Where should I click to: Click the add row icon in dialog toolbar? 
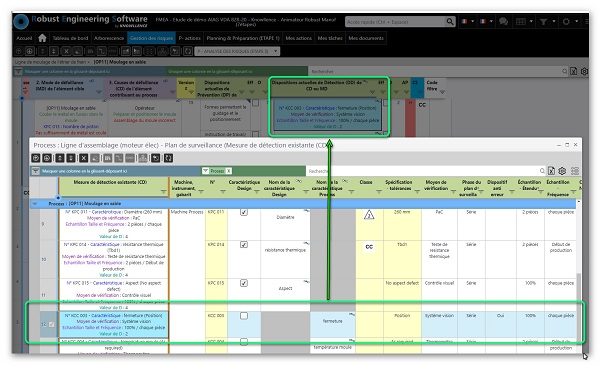pyautogui.click(x=36, y=158)
